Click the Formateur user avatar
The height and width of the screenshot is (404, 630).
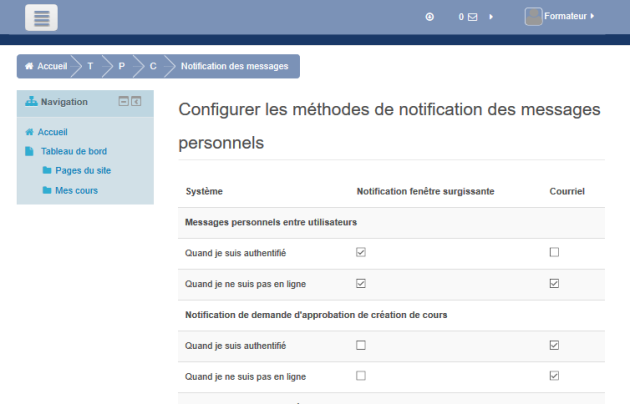pos(534,16)
